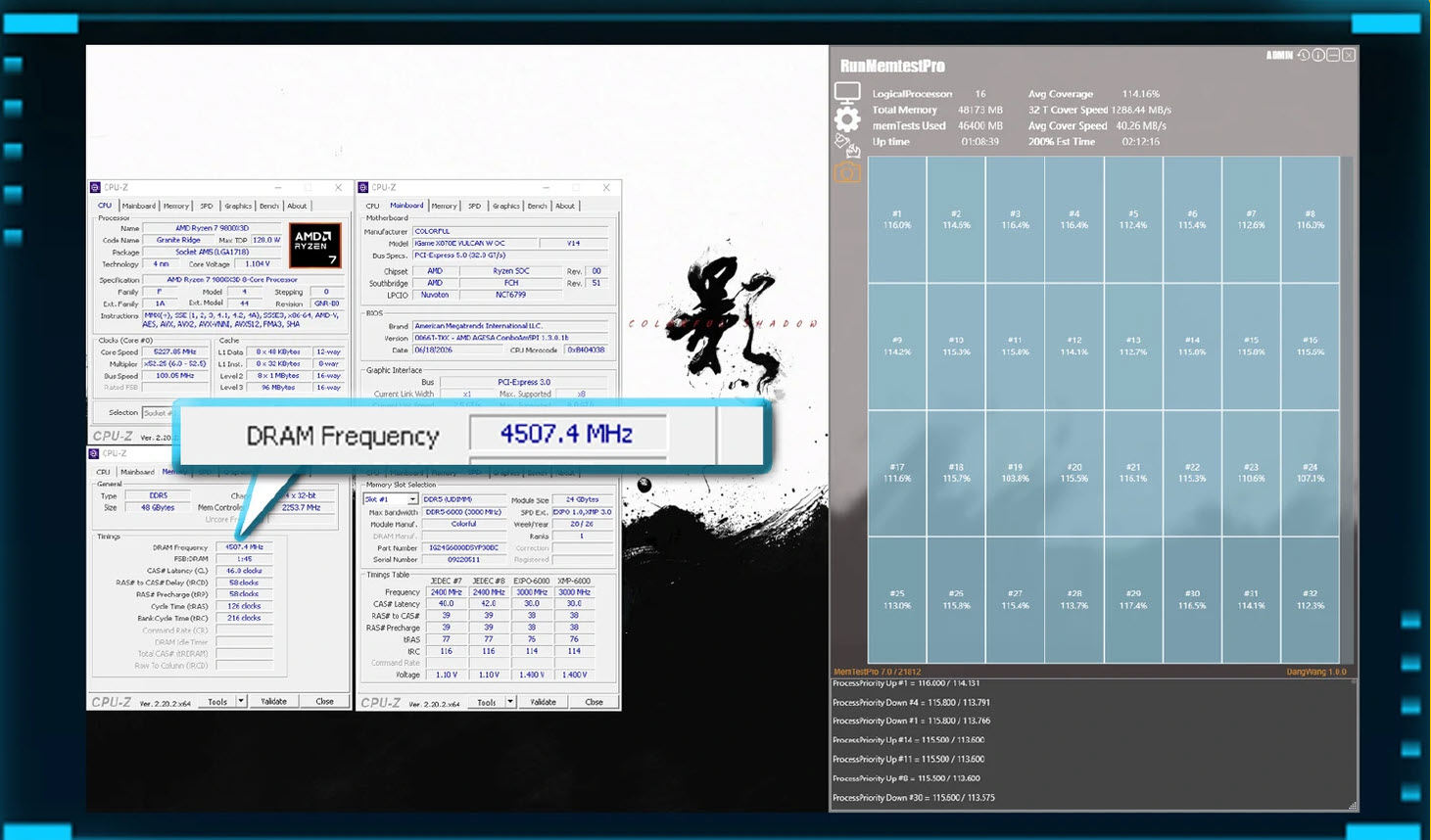Click log line 'ProcessPriority Up #14'

pos(908,740)
